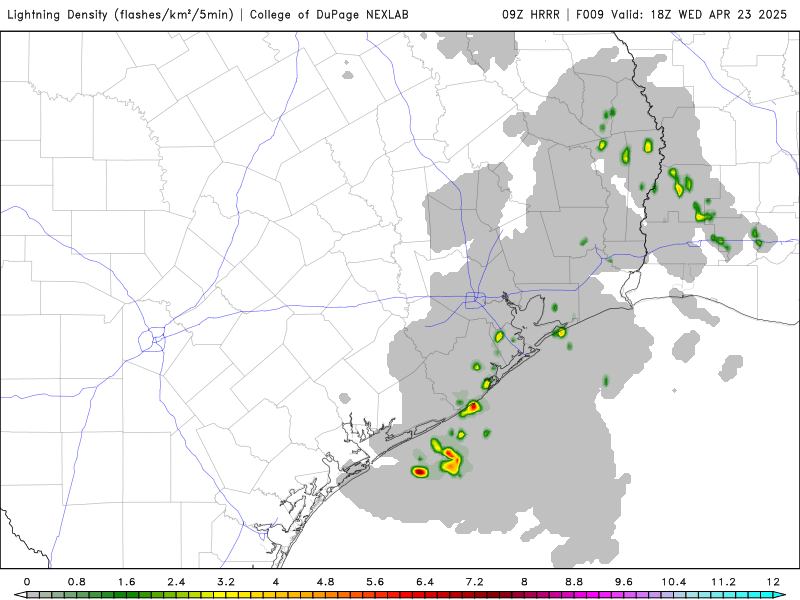Click the colorbar label "3.2"

tap(226, 582)
